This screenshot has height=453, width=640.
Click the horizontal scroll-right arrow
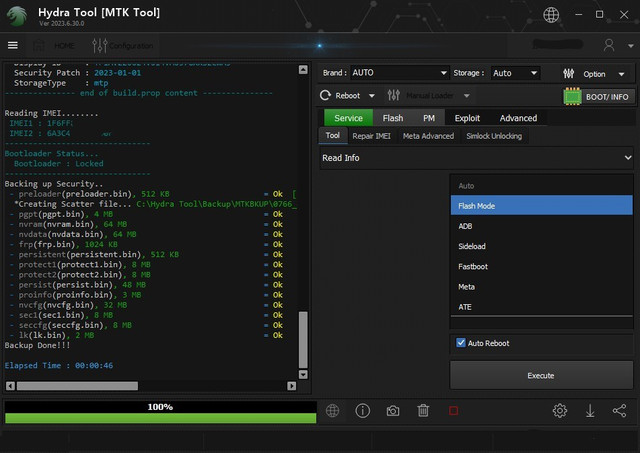coord(292,386)
